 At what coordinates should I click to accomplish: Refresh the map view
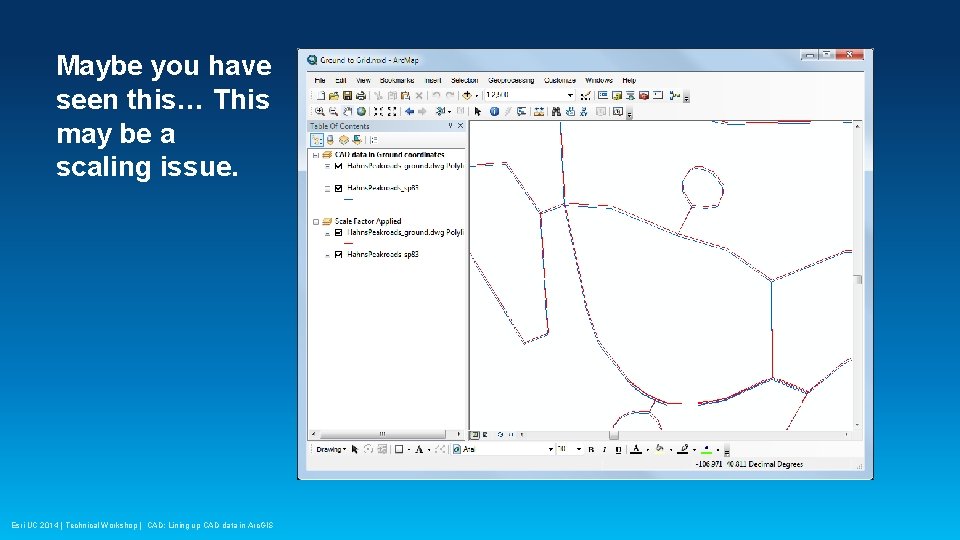(x=500, y=435)
